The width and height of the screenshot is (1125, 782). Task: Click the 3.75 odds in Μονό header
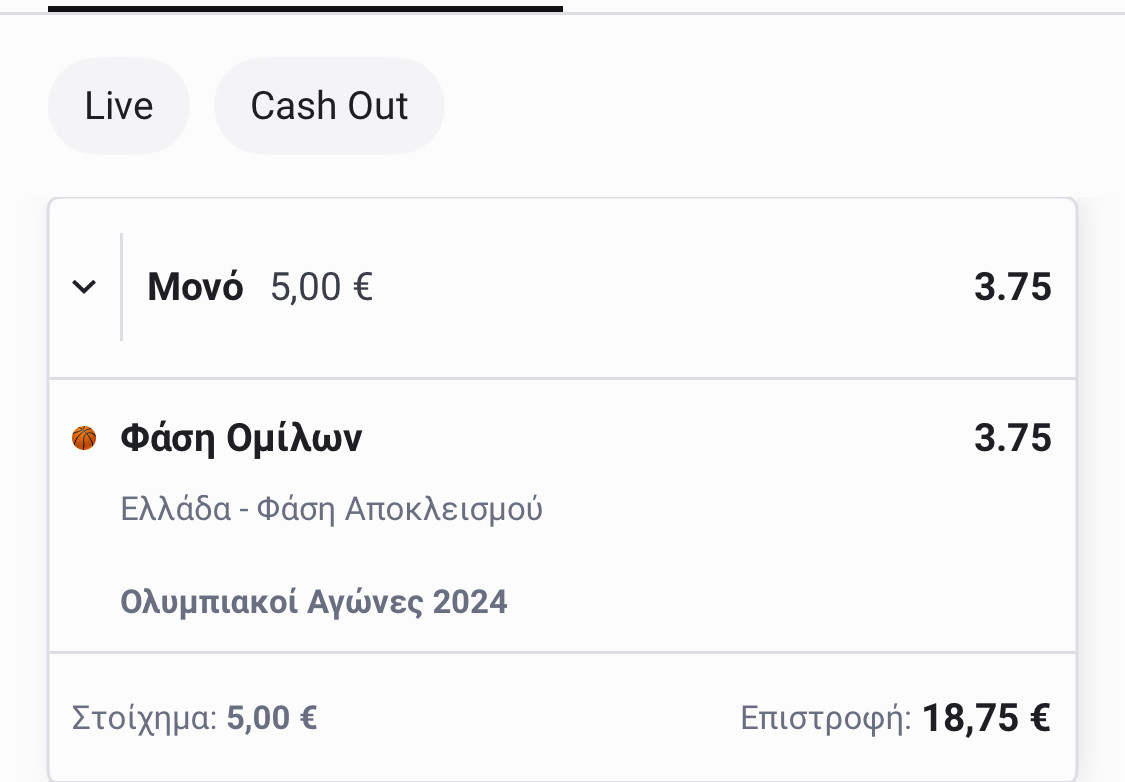click(x=1012, y=288)
